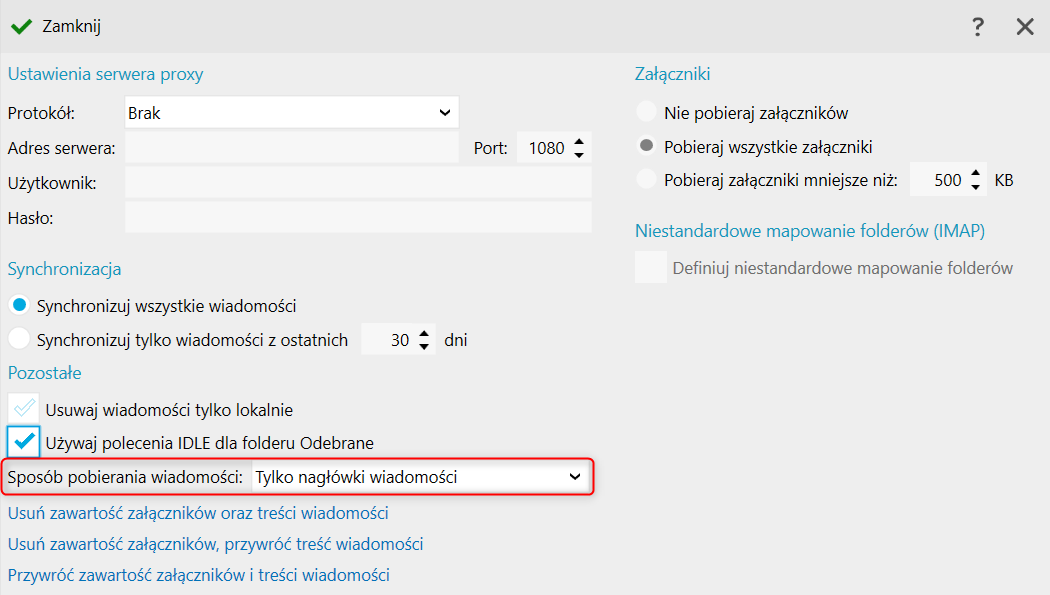Screen dimensions: 1050x595
Task: Click the green Zamknij checkmark icon
Action: 21,26
